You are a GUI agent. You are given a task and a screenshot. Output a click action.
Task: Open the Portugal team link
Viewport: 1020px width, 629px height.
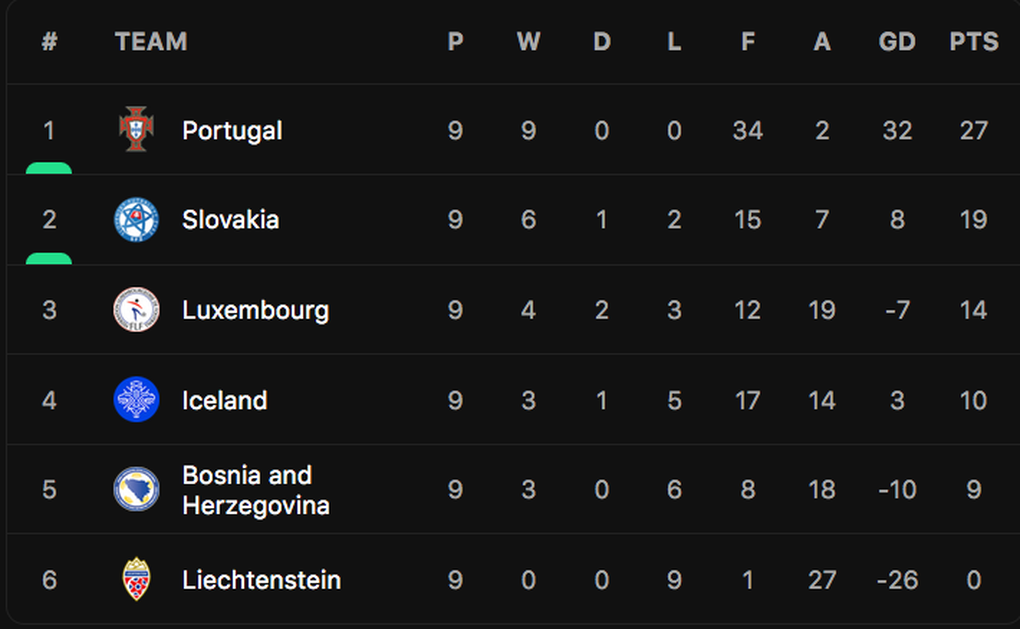point(232,131)
